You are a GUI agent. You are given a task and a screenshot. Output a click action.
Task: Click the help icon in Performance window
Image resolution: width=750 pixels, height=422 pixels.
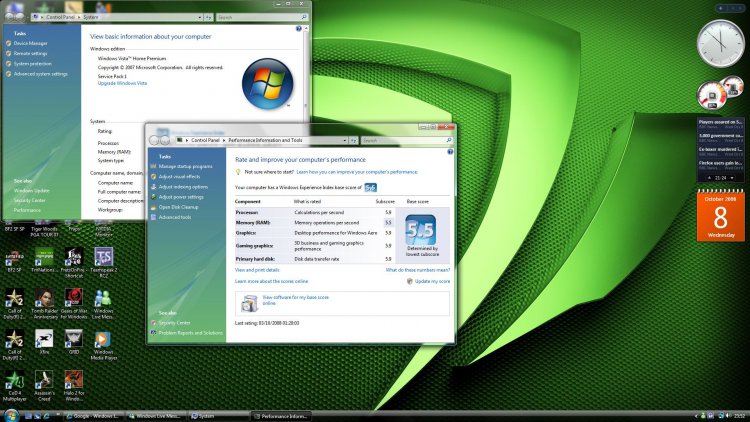point(450,152)
